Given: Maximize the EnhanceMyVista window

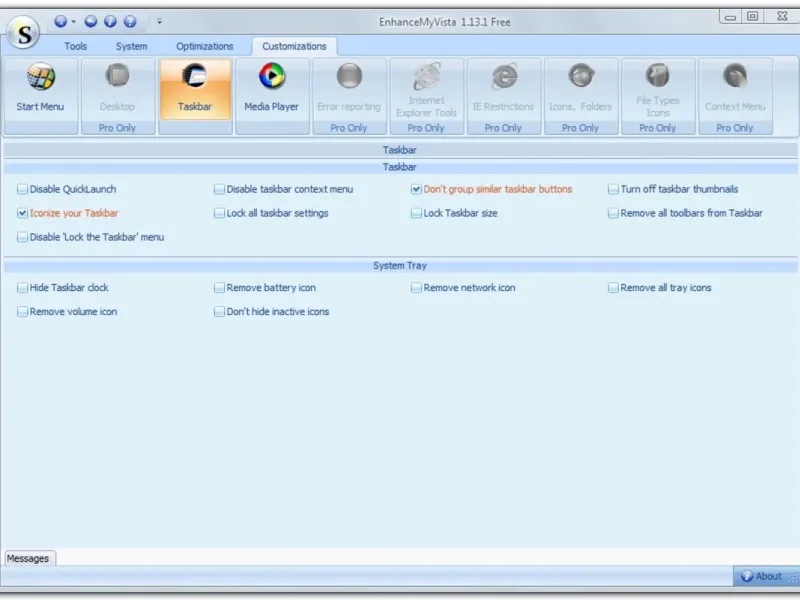Looking at the screenshot, I should click(753, 16).
